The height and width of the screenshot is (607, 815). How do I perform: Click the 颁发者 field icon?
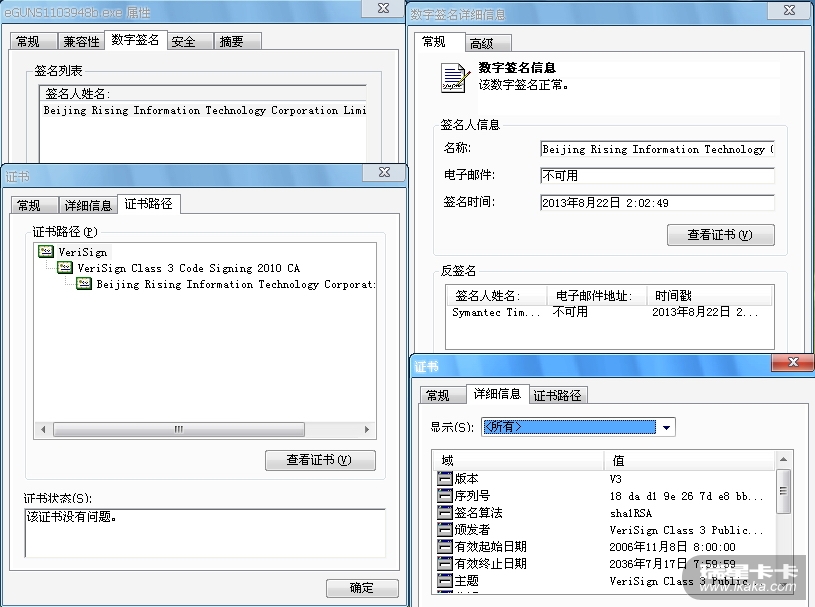[445, 530]
